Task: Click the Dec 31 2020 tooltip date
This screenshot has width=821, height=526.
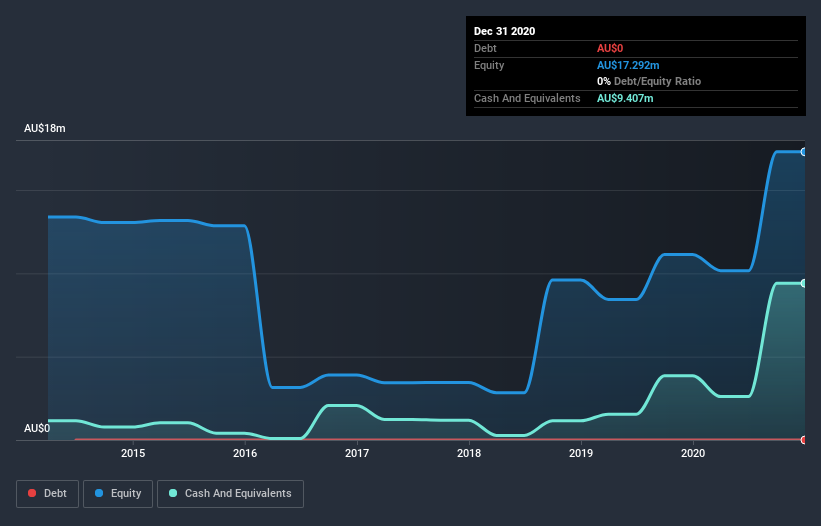Action: tap(504, 31)
